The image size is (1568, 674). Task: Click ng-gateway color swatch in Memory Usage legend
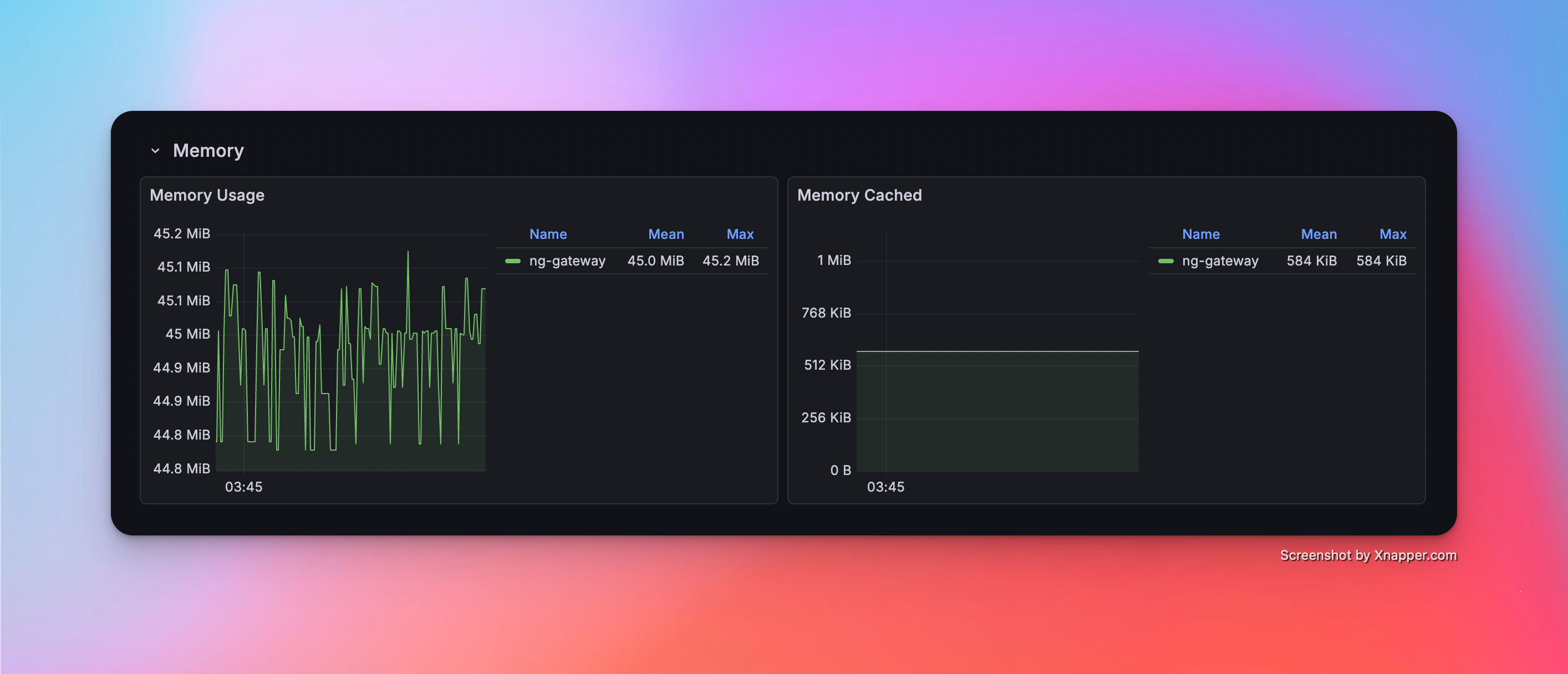[x=513, y=261]
